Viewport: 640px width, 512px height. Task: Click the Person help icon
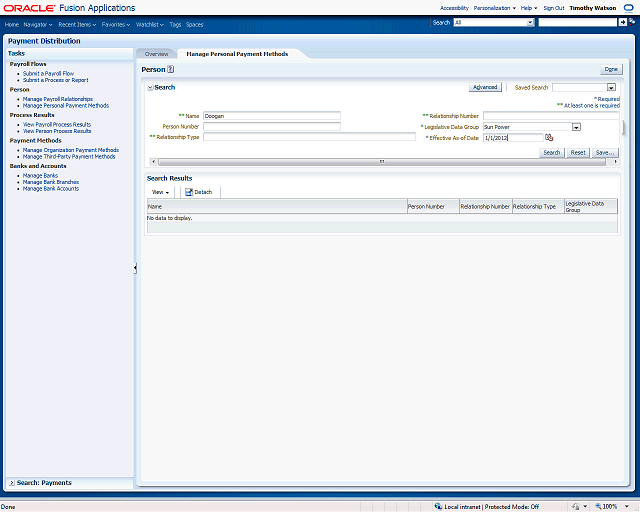coord(171,70)
